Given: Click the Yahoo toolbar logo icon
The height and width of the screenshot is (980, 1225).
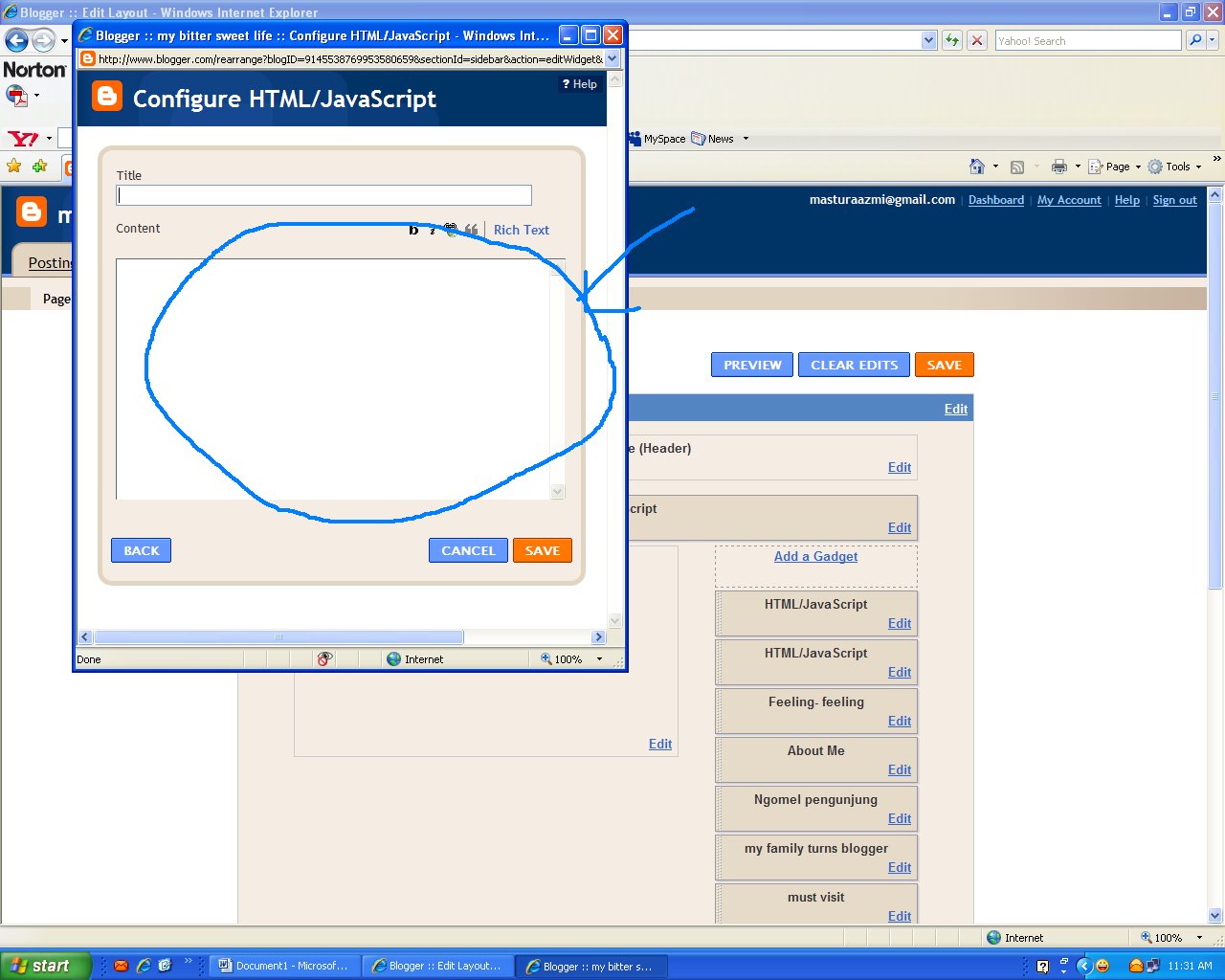Looking at the screenshot, I should 23,139.
